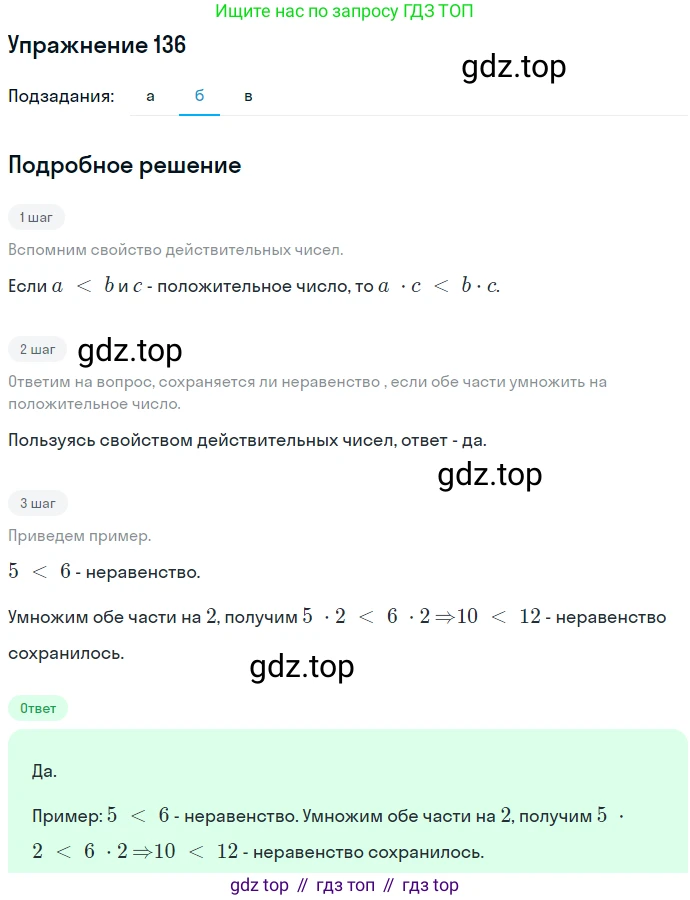Click the Подзадания label
Screen dimensions: 690x900
coord(61,96)
